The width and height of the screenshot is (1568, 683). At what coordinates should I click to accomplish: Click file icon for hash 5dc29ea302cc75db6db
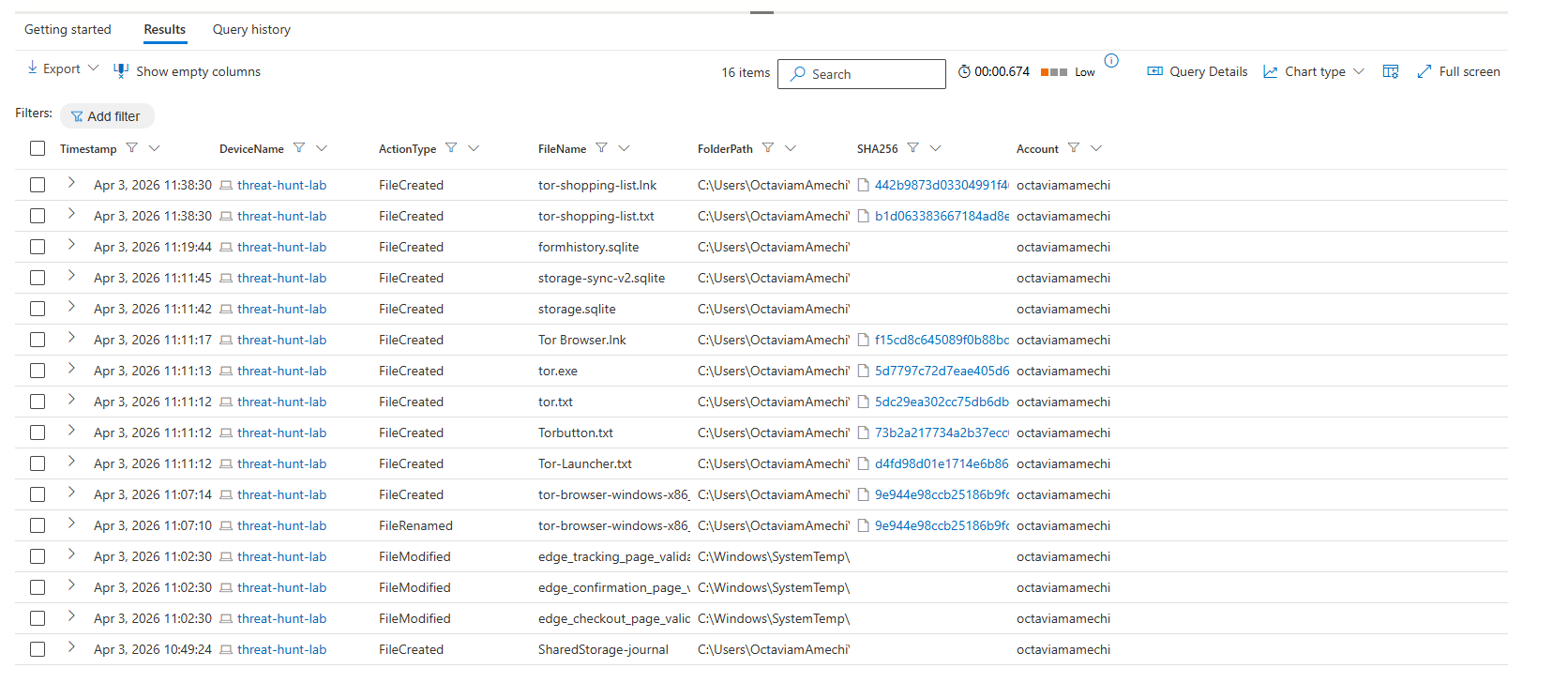[x=864, y=402]
